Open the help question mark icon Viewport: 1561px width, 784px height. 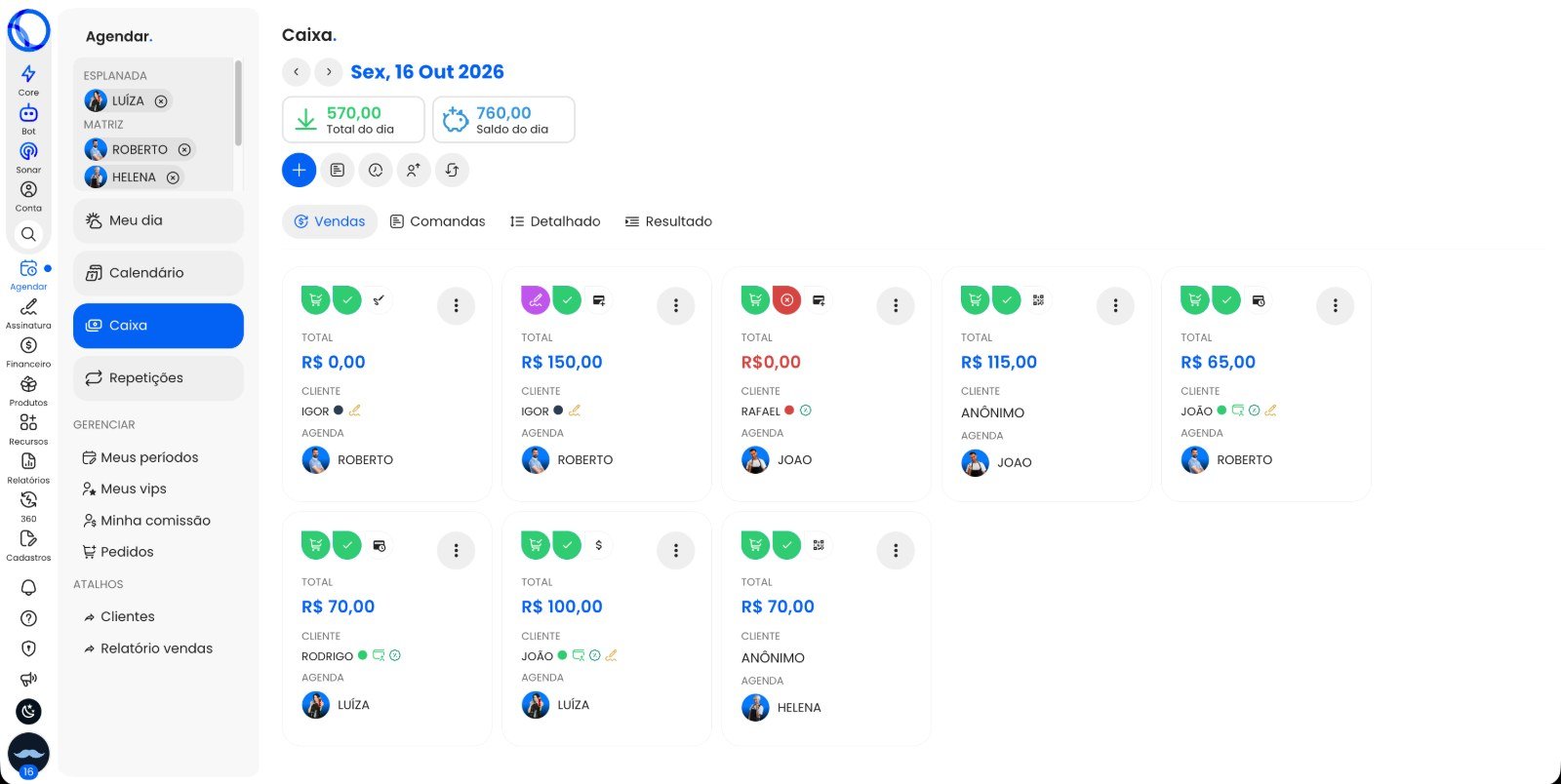28,618
